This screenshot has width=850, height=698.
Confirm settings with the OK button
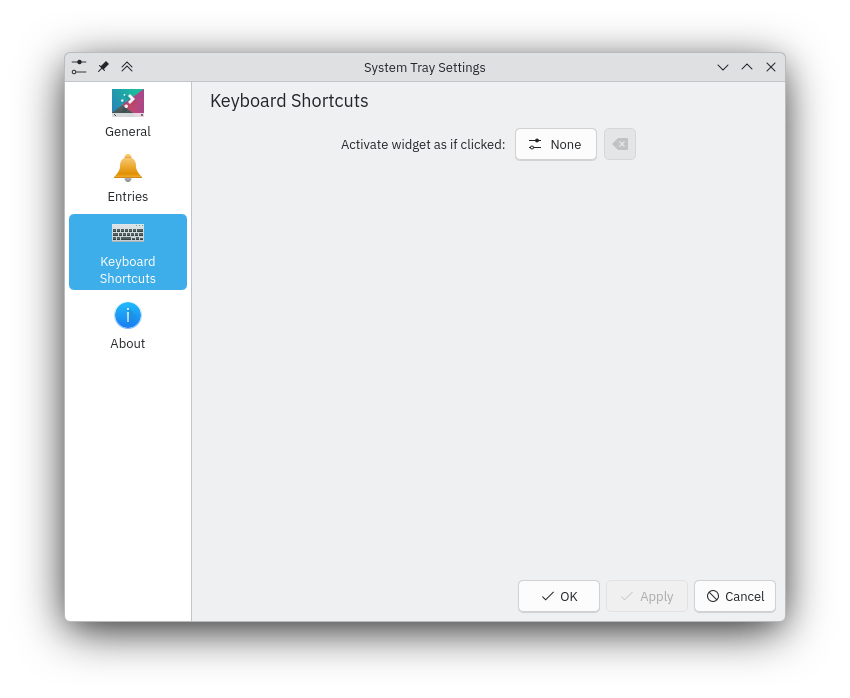click(x=559, y=596)
